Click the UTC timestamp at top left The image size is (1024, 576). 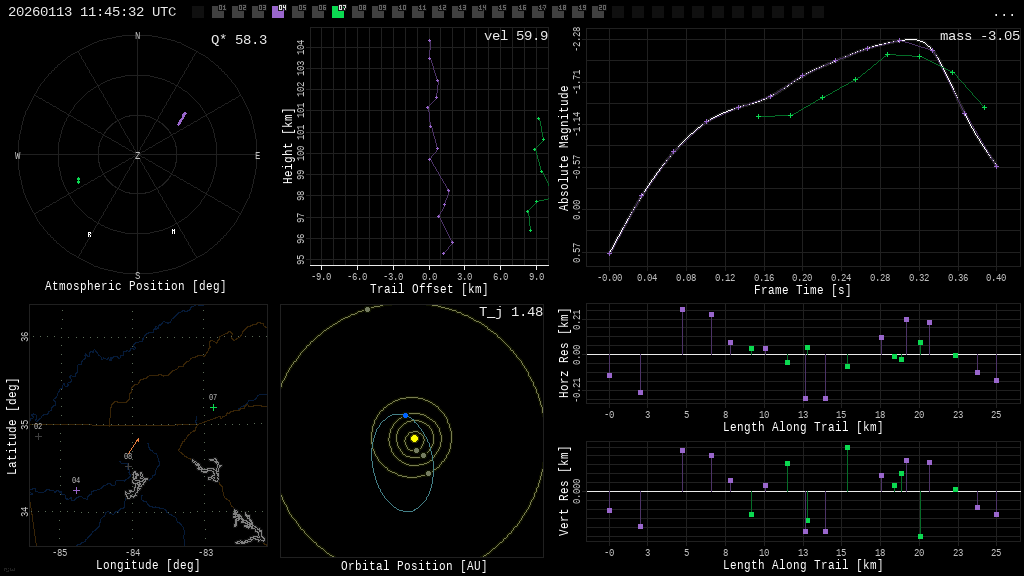pyautogui.click(x=92, y=12)
